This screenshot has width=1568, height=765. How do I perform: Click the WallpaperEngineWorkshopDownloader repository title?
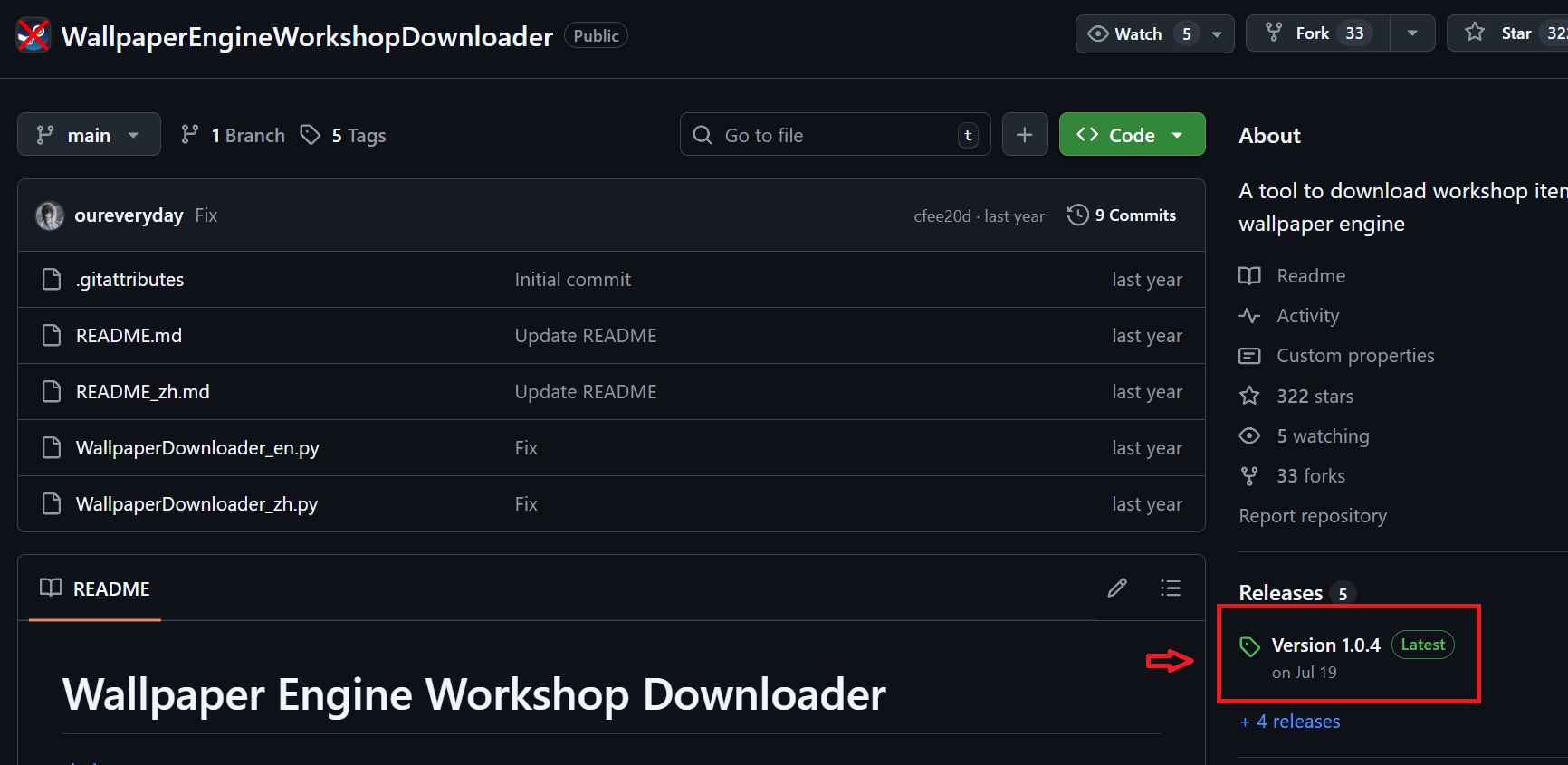pyautogui.click(x=307, y=36)
